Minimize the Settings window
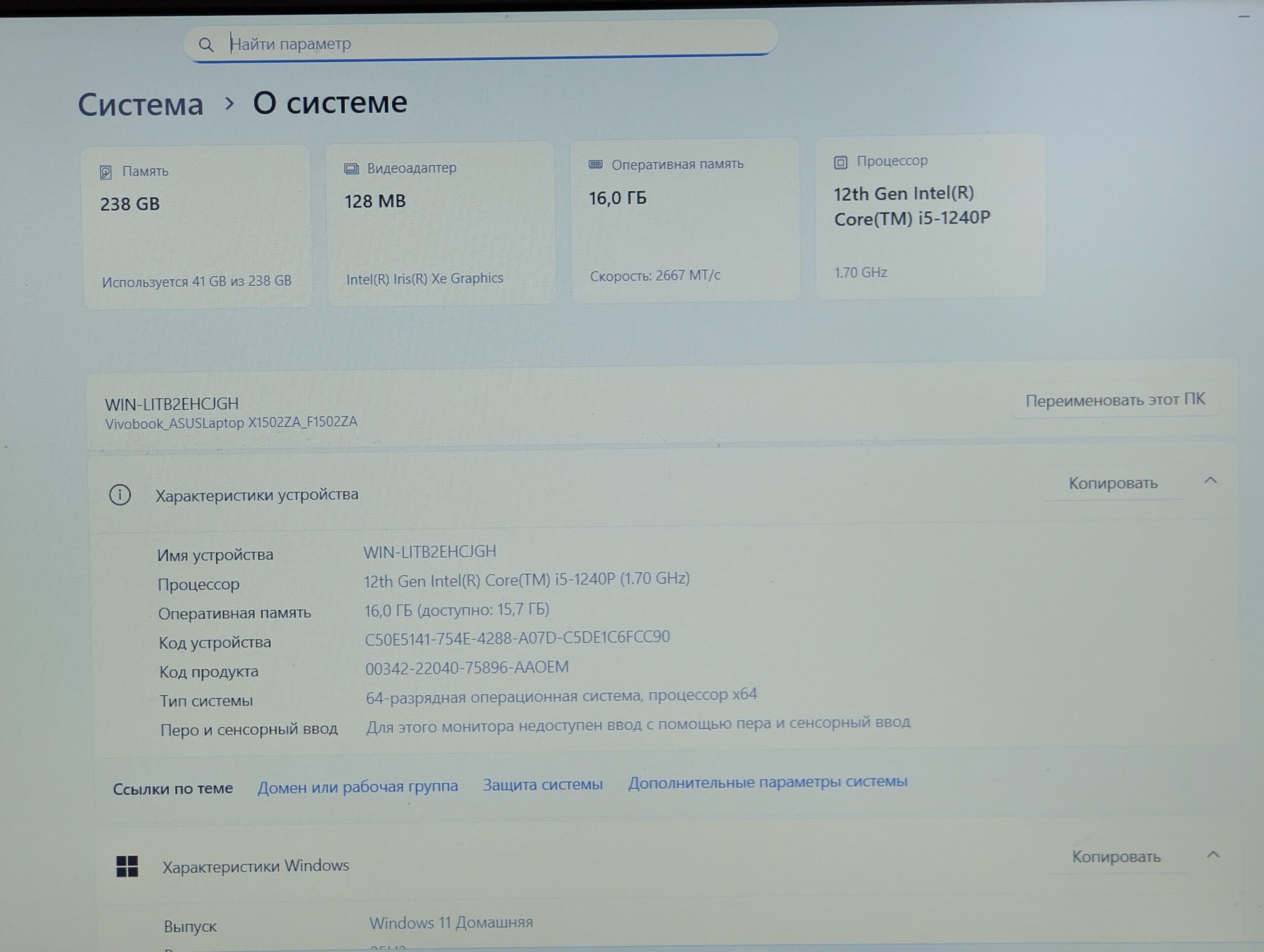 pos(1244,17)
